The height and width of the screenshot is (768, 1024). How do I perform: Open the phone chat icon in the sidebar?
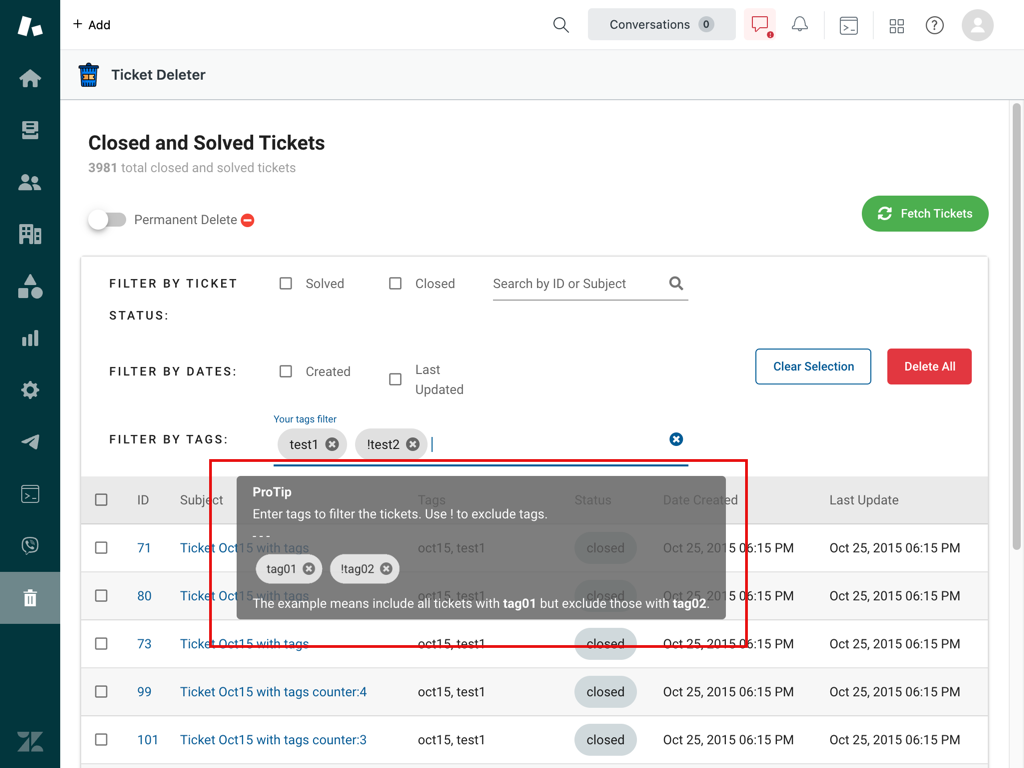(x=30, y=545)
